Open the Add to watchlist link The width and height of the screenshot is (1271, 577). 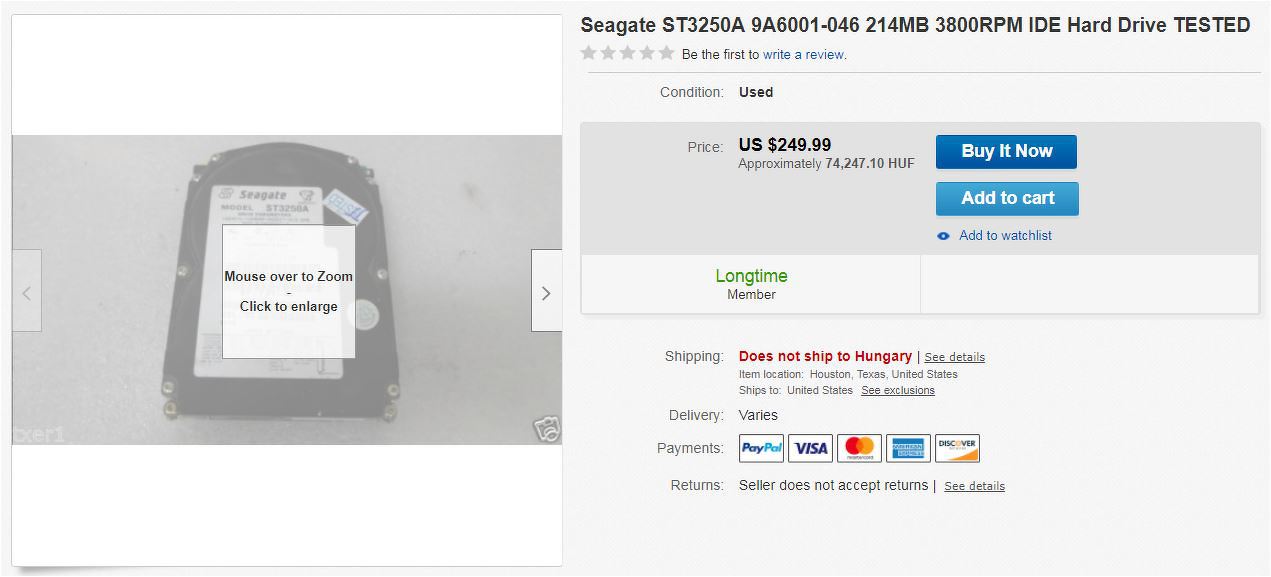[1005, 236]
